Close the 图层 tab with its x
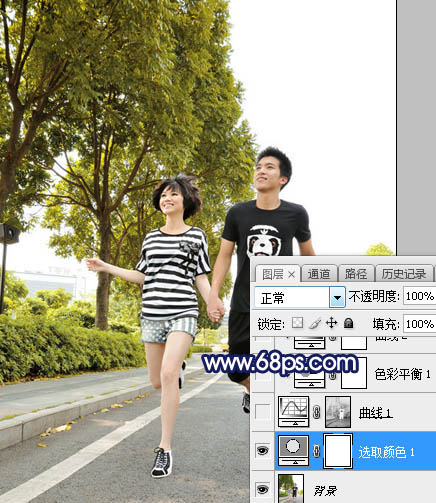This screenshot has height=503, width=436. click(291, 275)
